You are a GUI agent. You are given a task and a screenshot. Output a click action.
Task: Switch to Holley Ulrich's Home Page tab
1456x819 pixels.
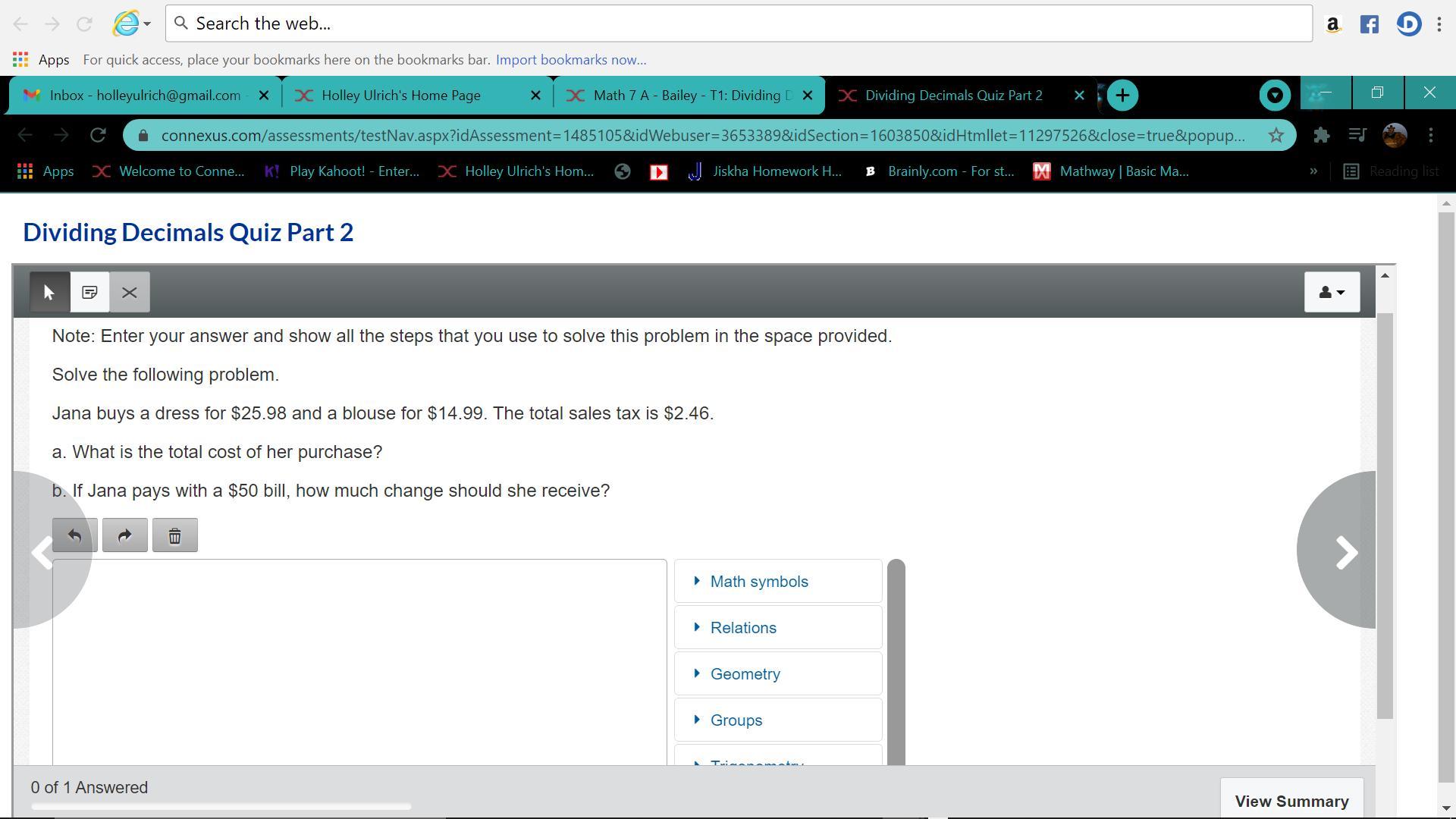tap(401, 96)
